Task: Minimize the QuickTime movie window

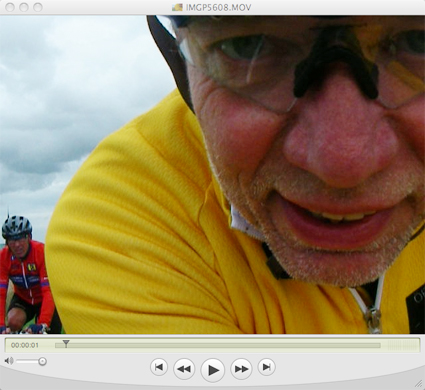Action: [x=24, y=7]
